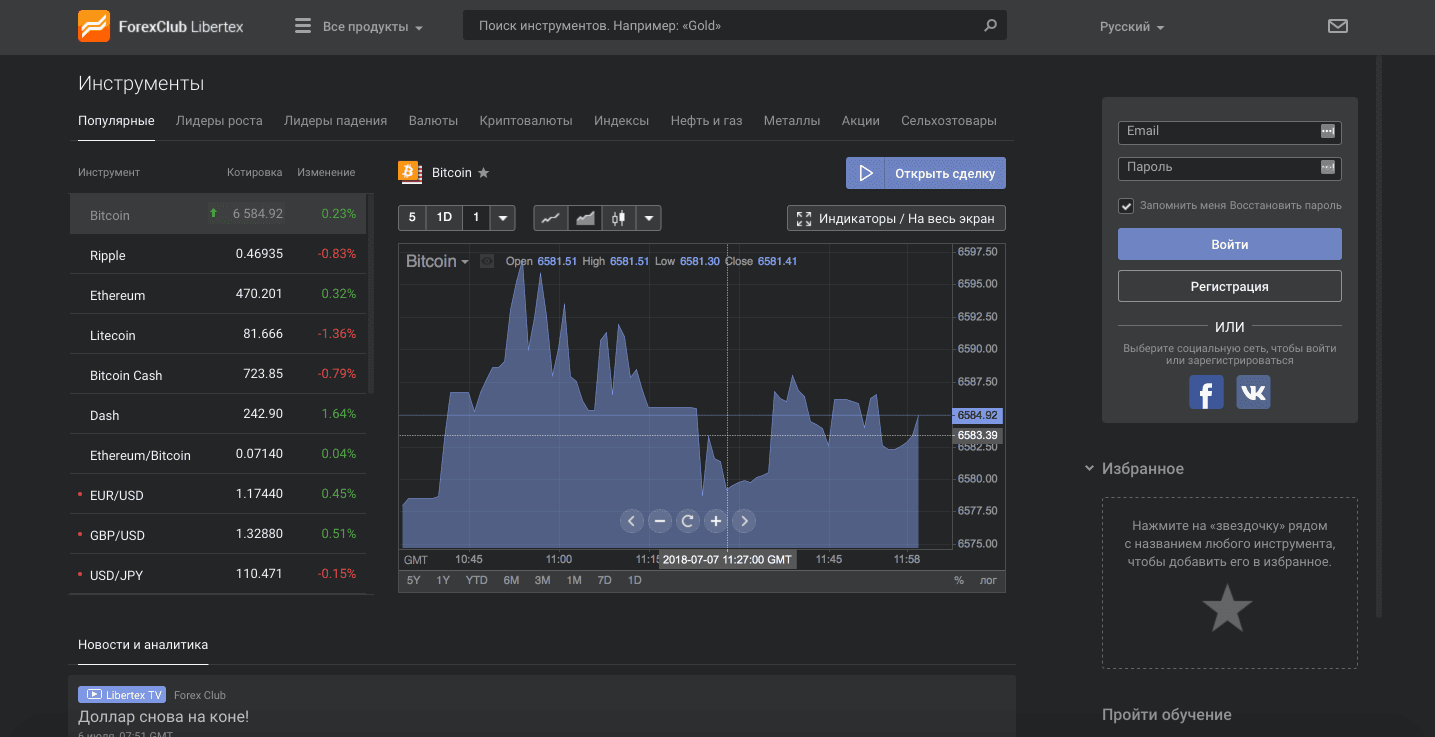
Task: Click the Открыть сделку button
Action: click(x=926, y=173)
